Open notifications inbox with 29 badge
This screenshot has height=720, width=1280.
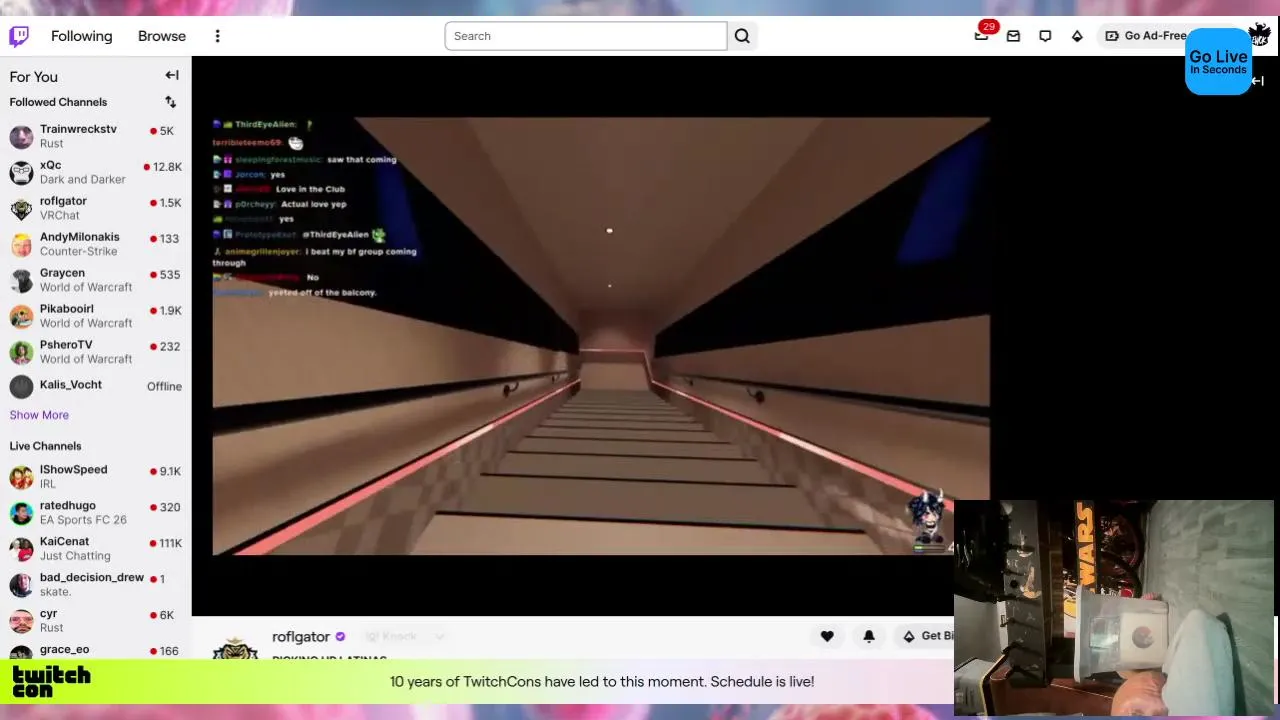pyautogui.click(x=982, y=35)
